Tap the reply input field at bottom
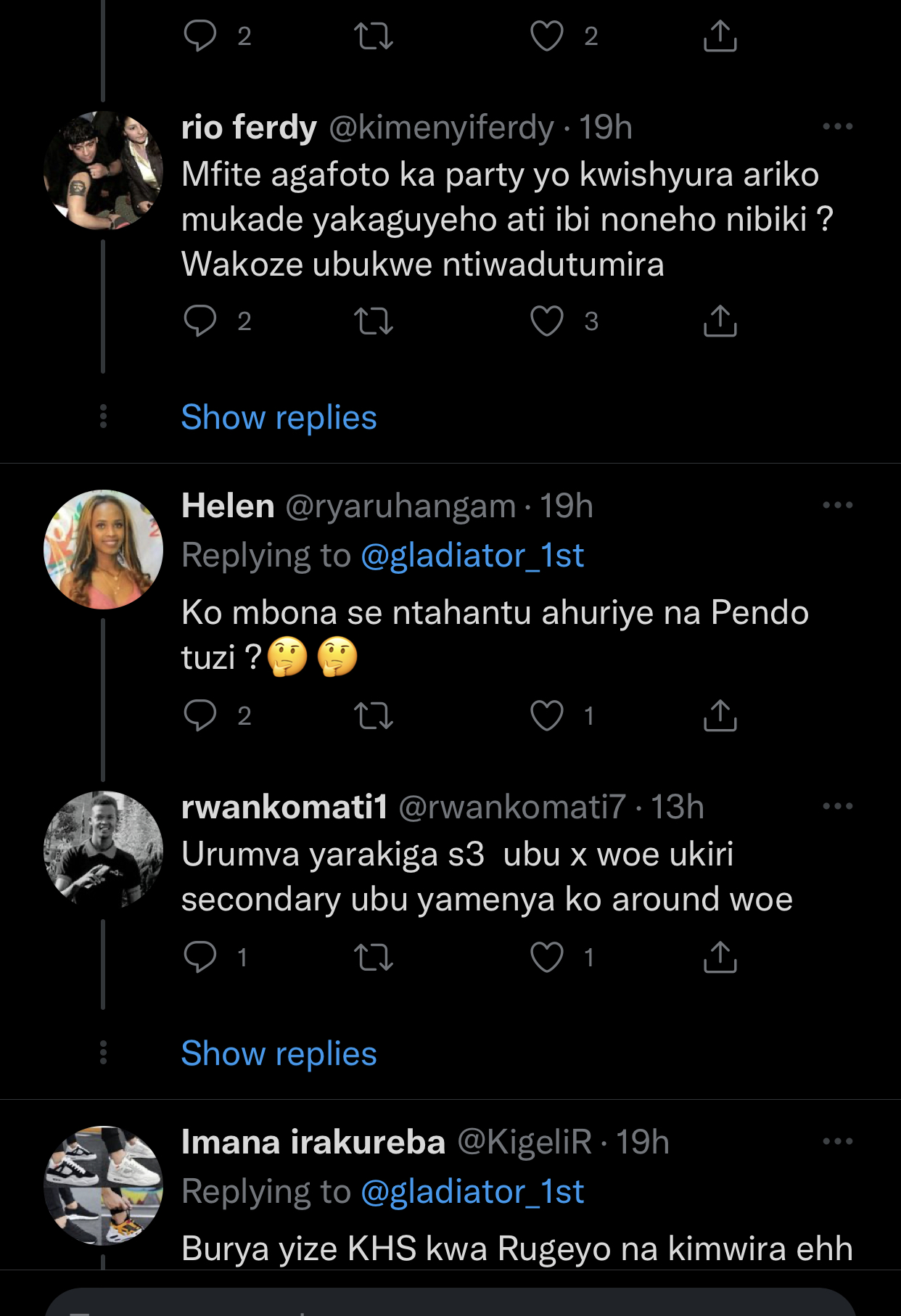Screen dimensions: 901x1316 coord(450,1304)
